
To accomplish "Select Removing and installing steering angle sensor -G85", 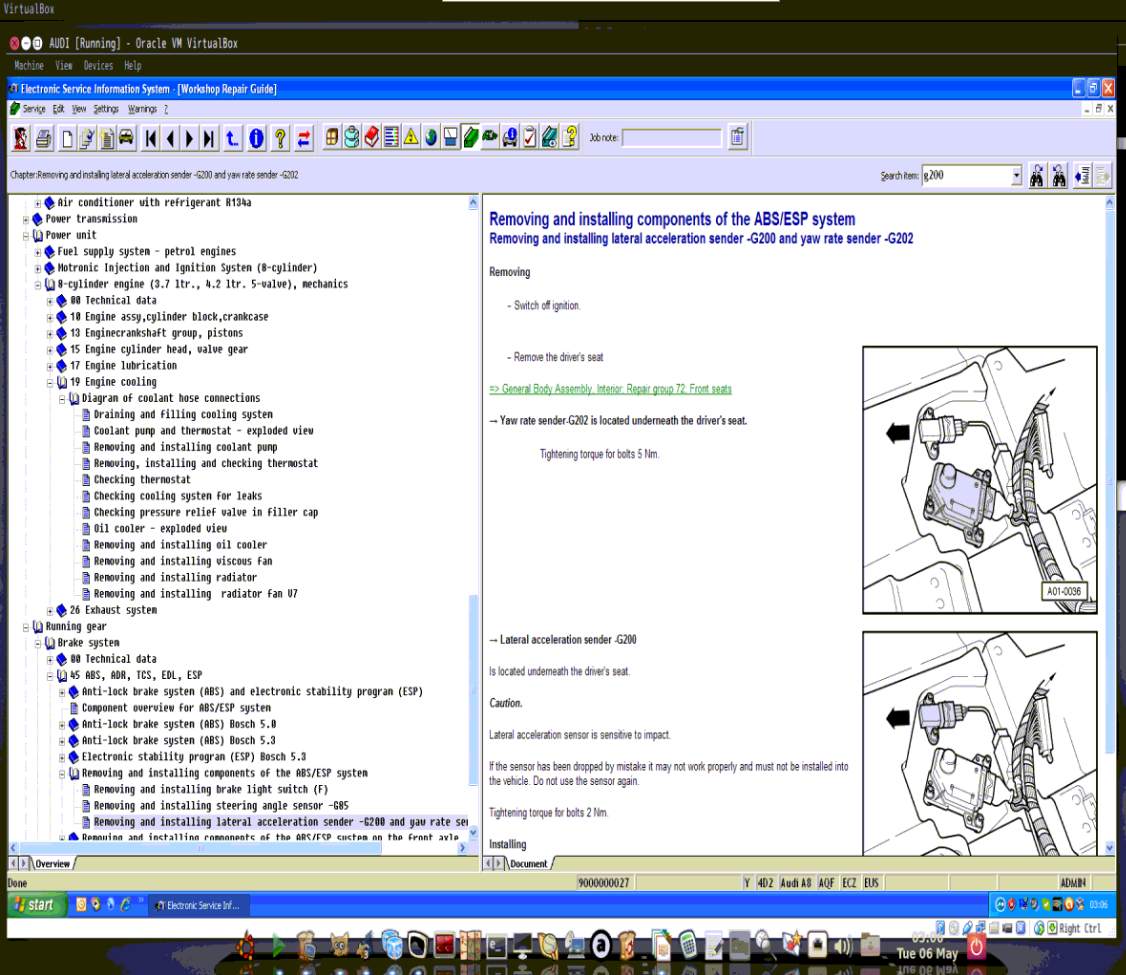I will [221, 806].
